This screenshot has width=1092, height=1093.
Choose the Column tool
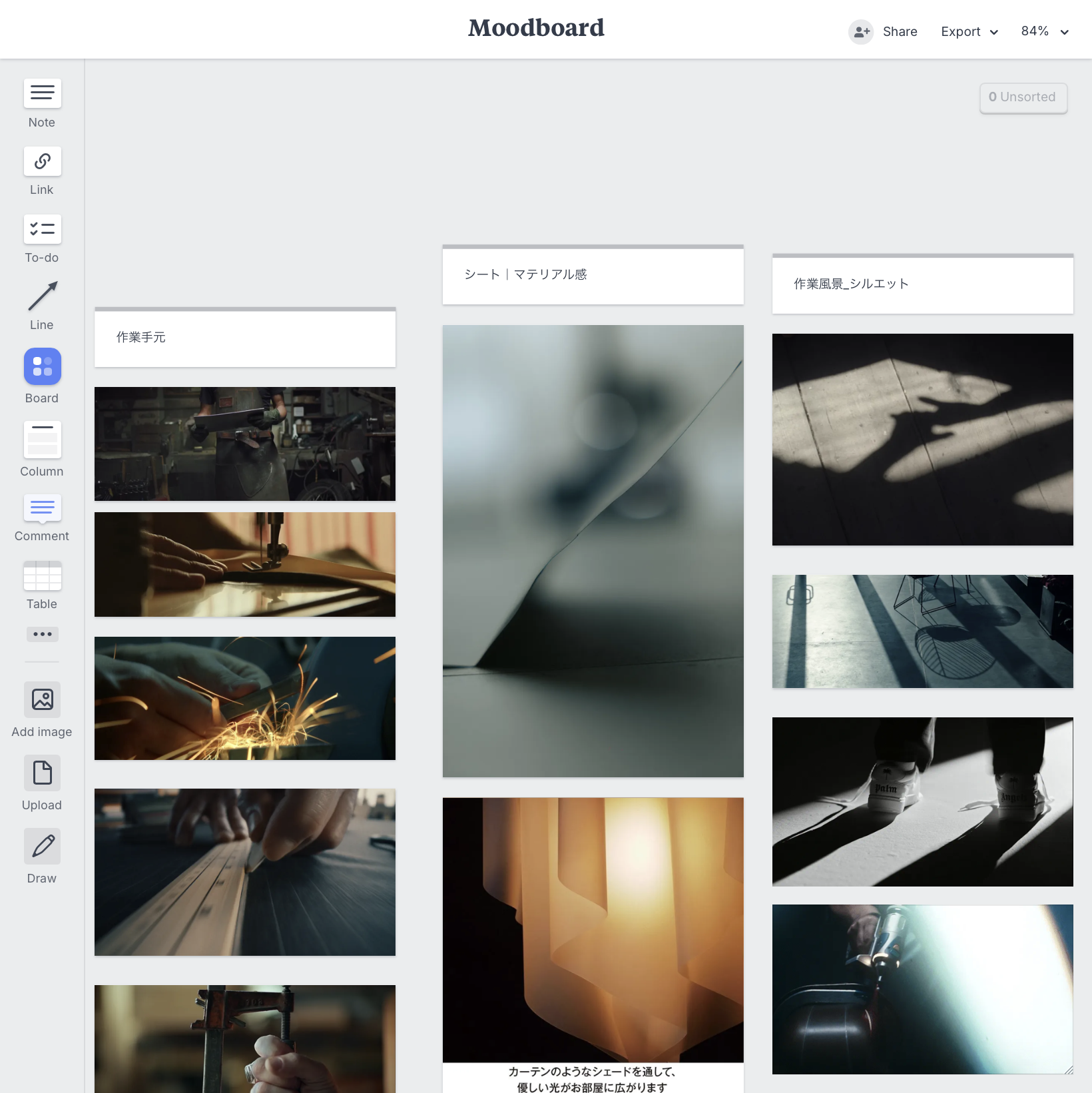pyautogui.click(x=42, y=440)
